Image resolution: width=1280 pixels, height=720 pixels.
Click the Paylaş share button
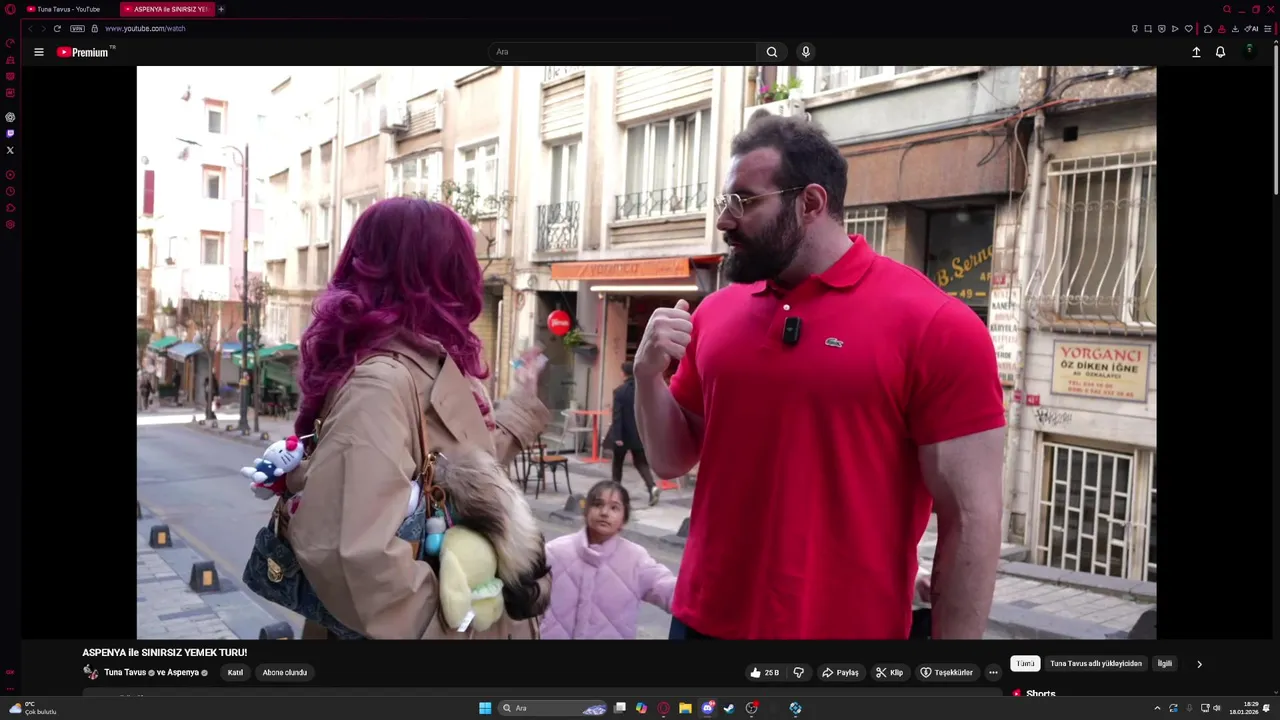(840, 673)
